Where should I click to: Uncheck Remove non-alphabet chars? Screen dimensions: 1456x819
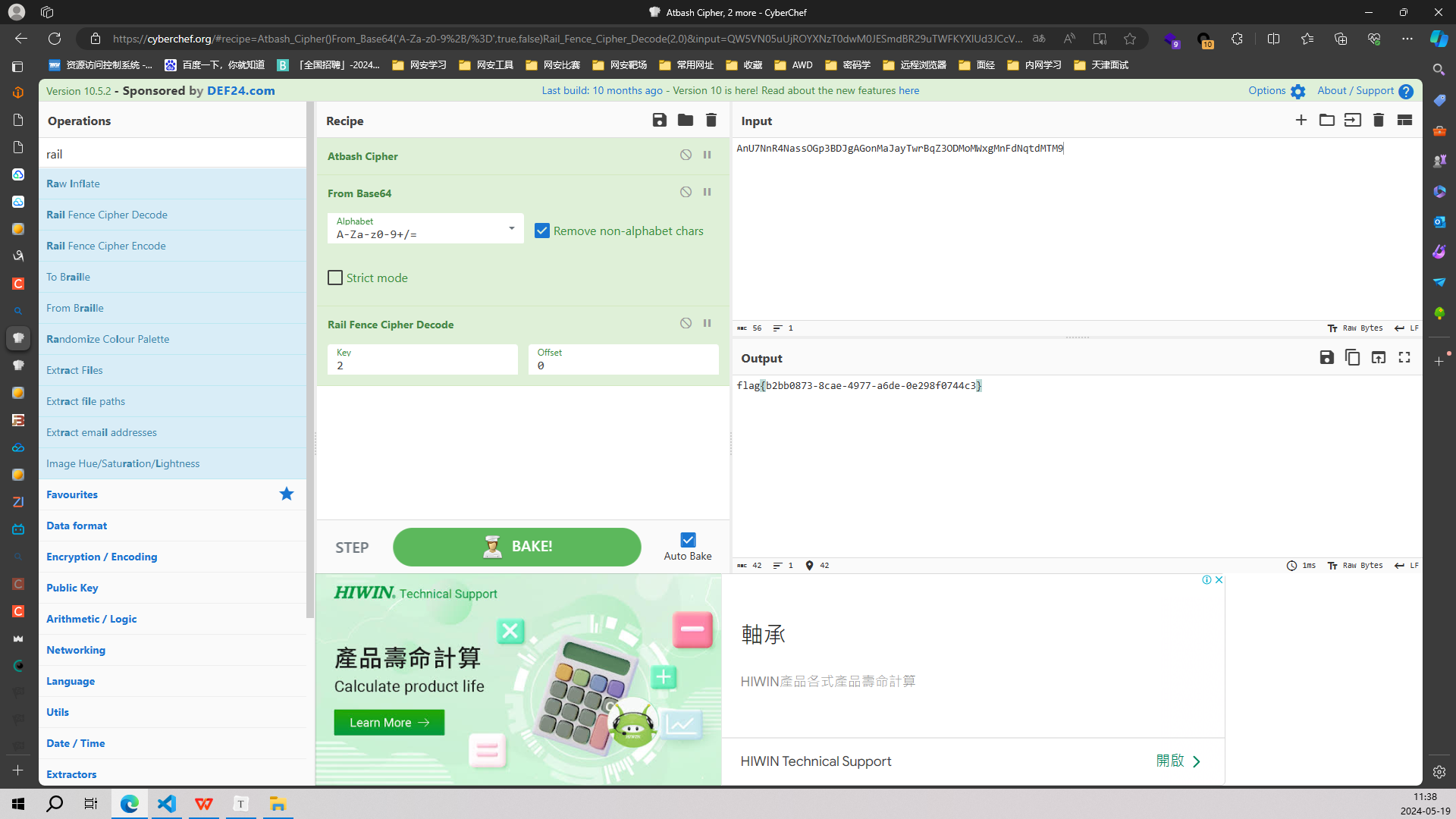[x=541, y=231]
